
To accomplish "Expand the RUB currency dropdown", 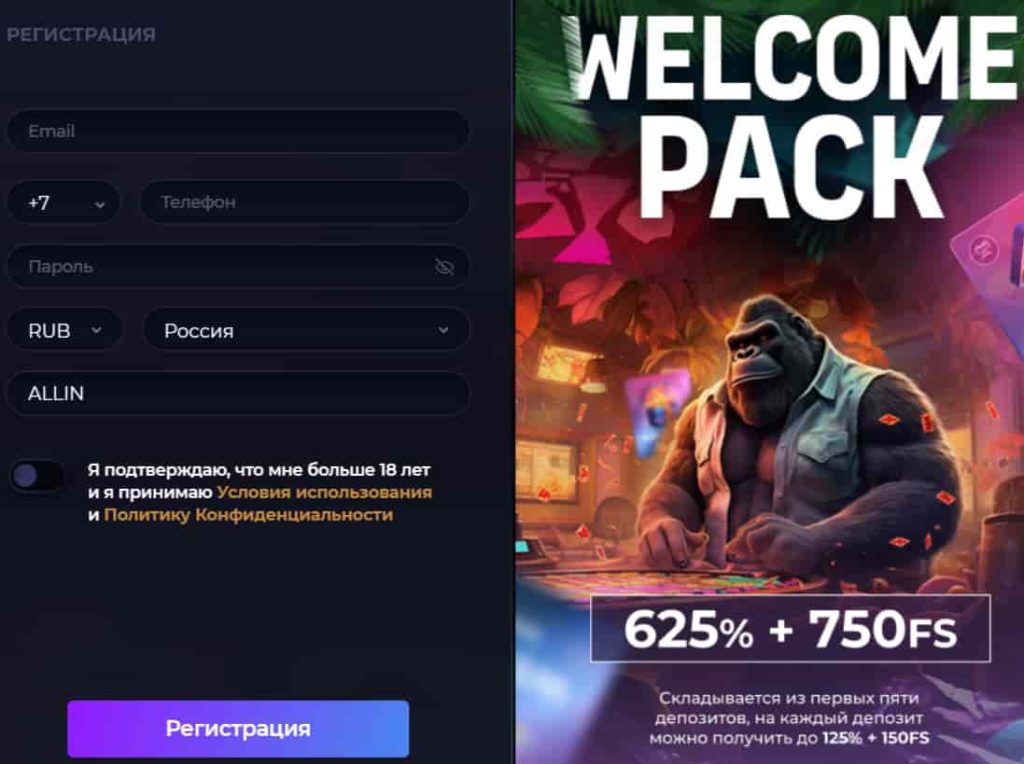I will tap(65, 330).
